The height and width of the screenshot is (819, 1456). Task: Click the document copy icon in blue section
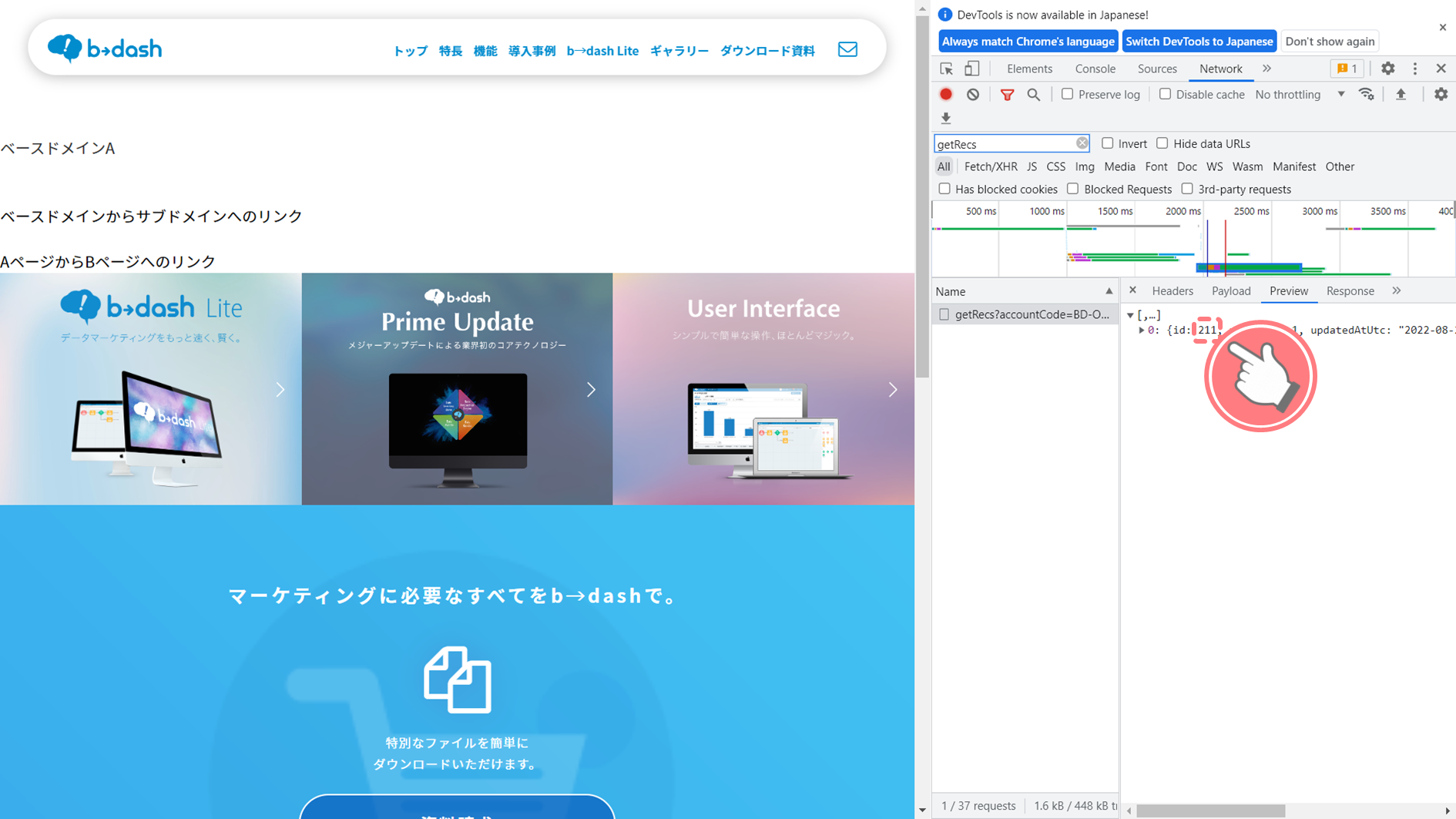pos(457,680)
